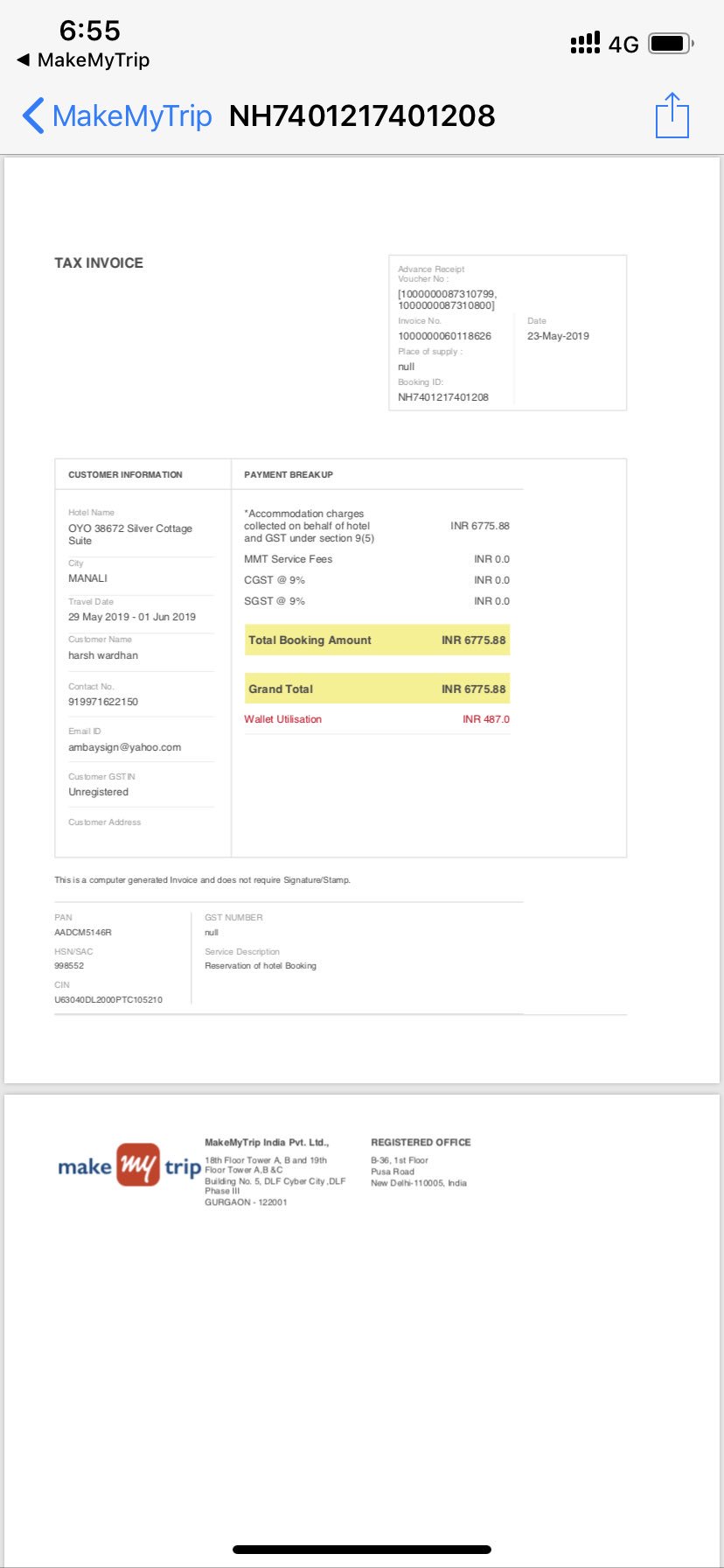Screen dimensions: 724x1568
Task: Tap GURGAON - 122001 address line
Action: point(246,1202)
